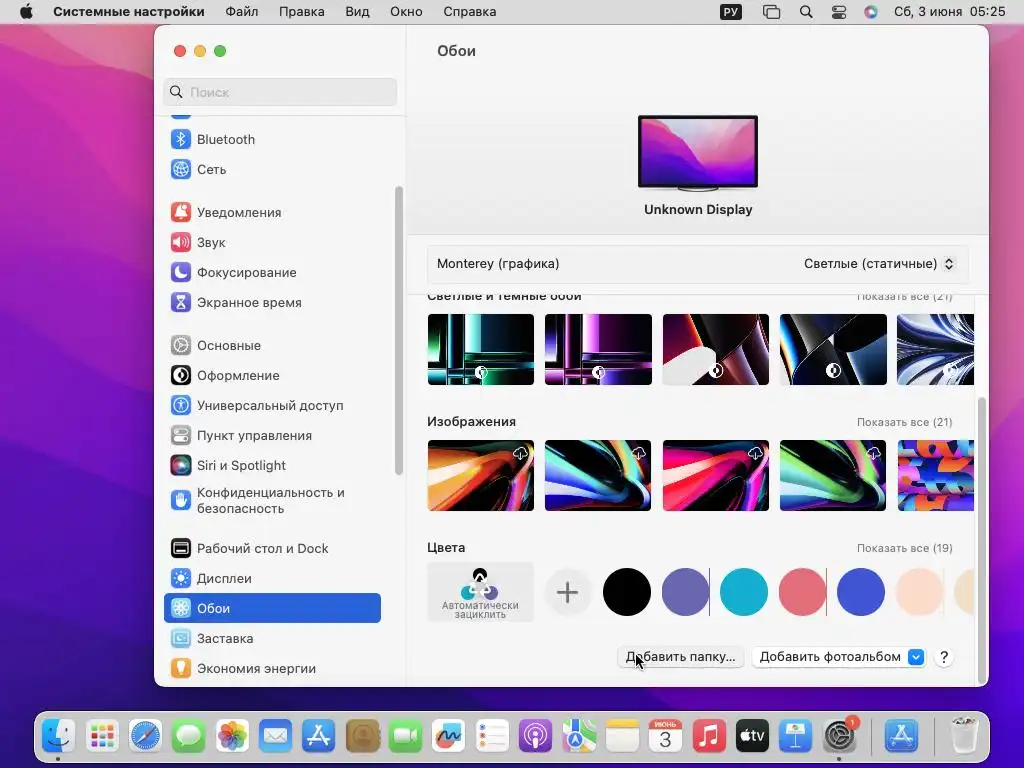This screenshot has width=1024, height=768.
Task: Choose the purple color swatch
Action: pos(685,592)
